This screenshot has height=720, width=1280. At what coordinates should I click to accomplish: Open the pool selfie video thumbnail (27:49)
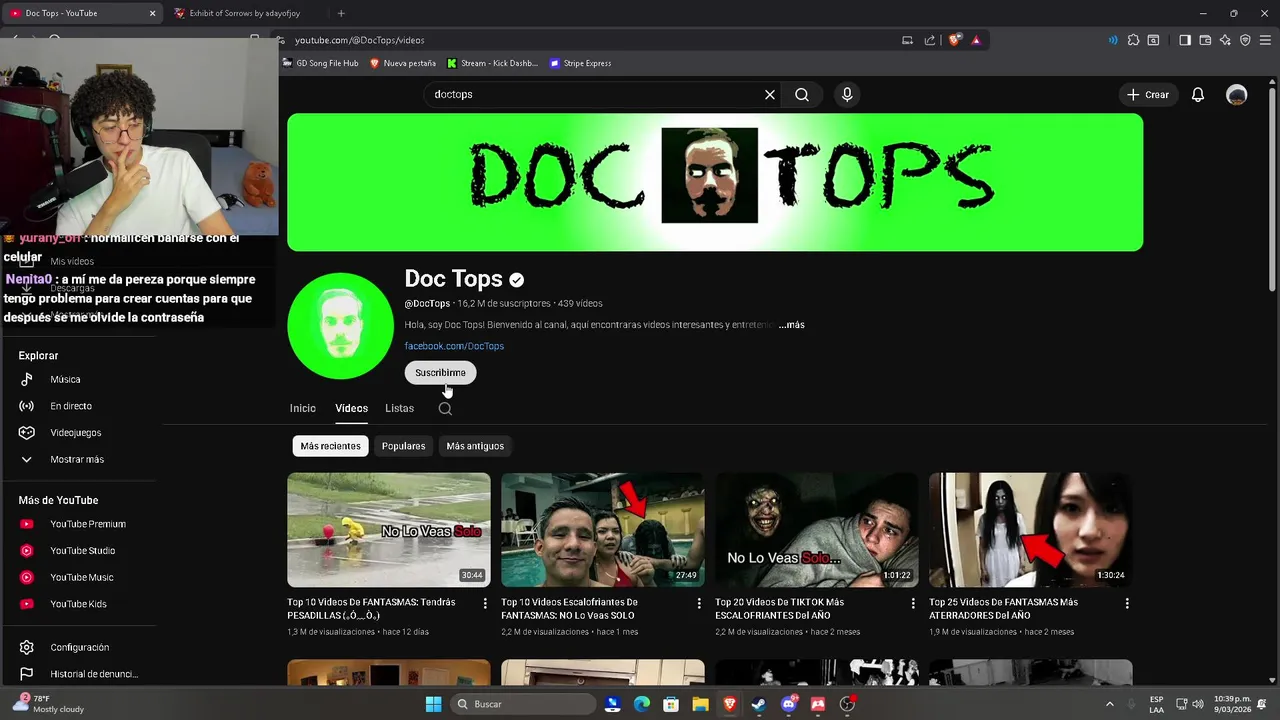click(x=603, y=530)
